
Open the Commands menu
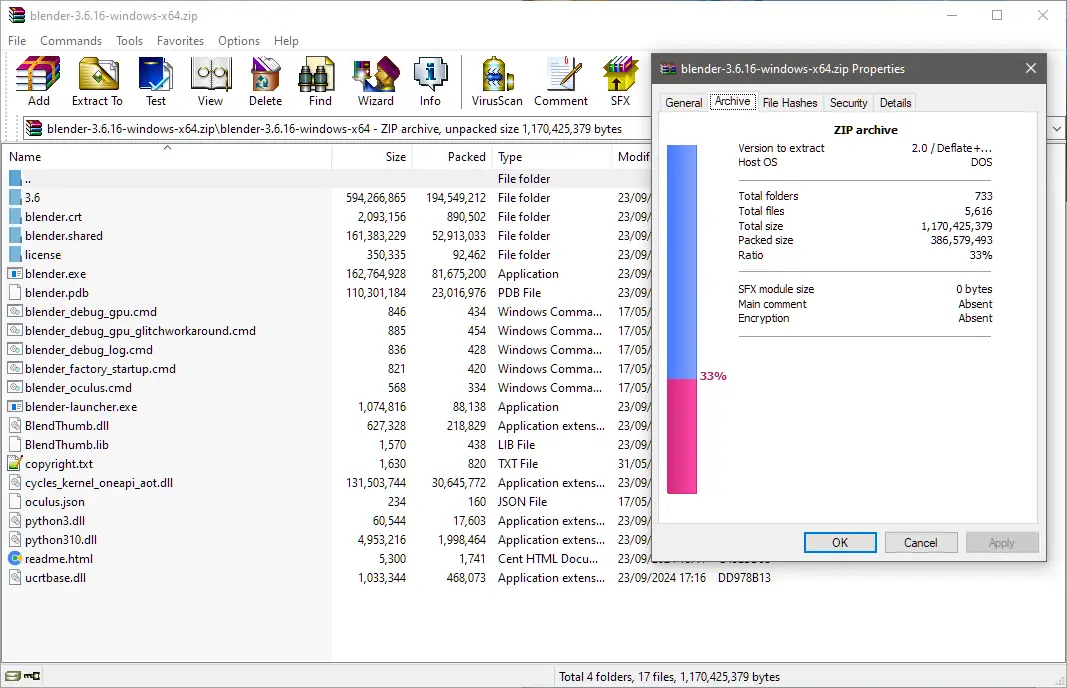(x=71, y=41)
